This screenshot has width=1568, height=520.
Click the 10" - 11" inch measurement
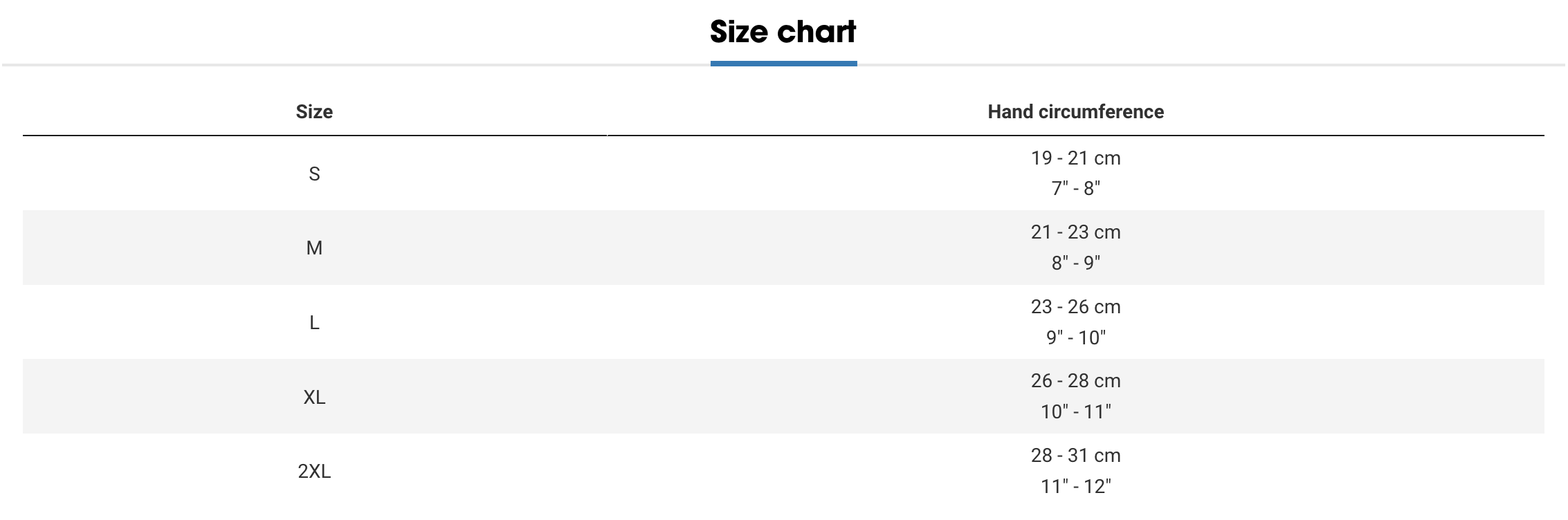1075,411
